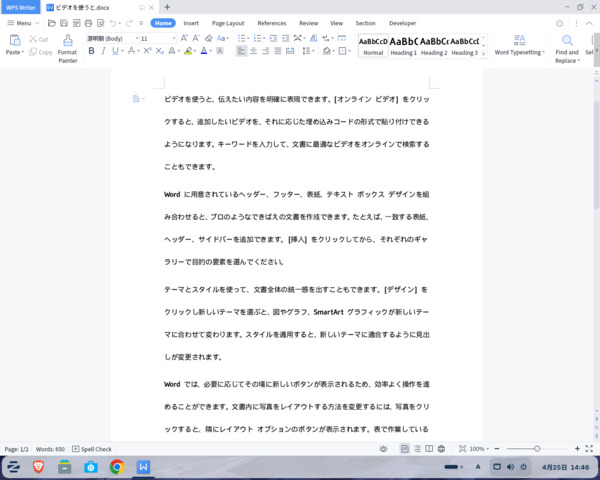Open file with the folder icon

pos(52,23)
